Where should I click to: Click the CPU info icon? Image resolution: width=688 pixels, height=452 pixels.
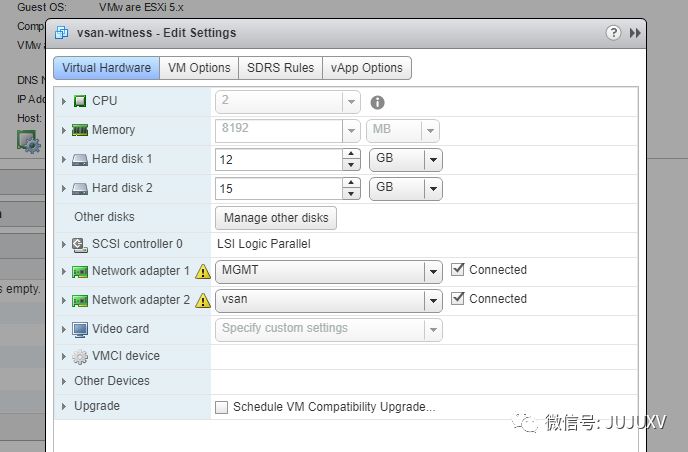(377, 102)
